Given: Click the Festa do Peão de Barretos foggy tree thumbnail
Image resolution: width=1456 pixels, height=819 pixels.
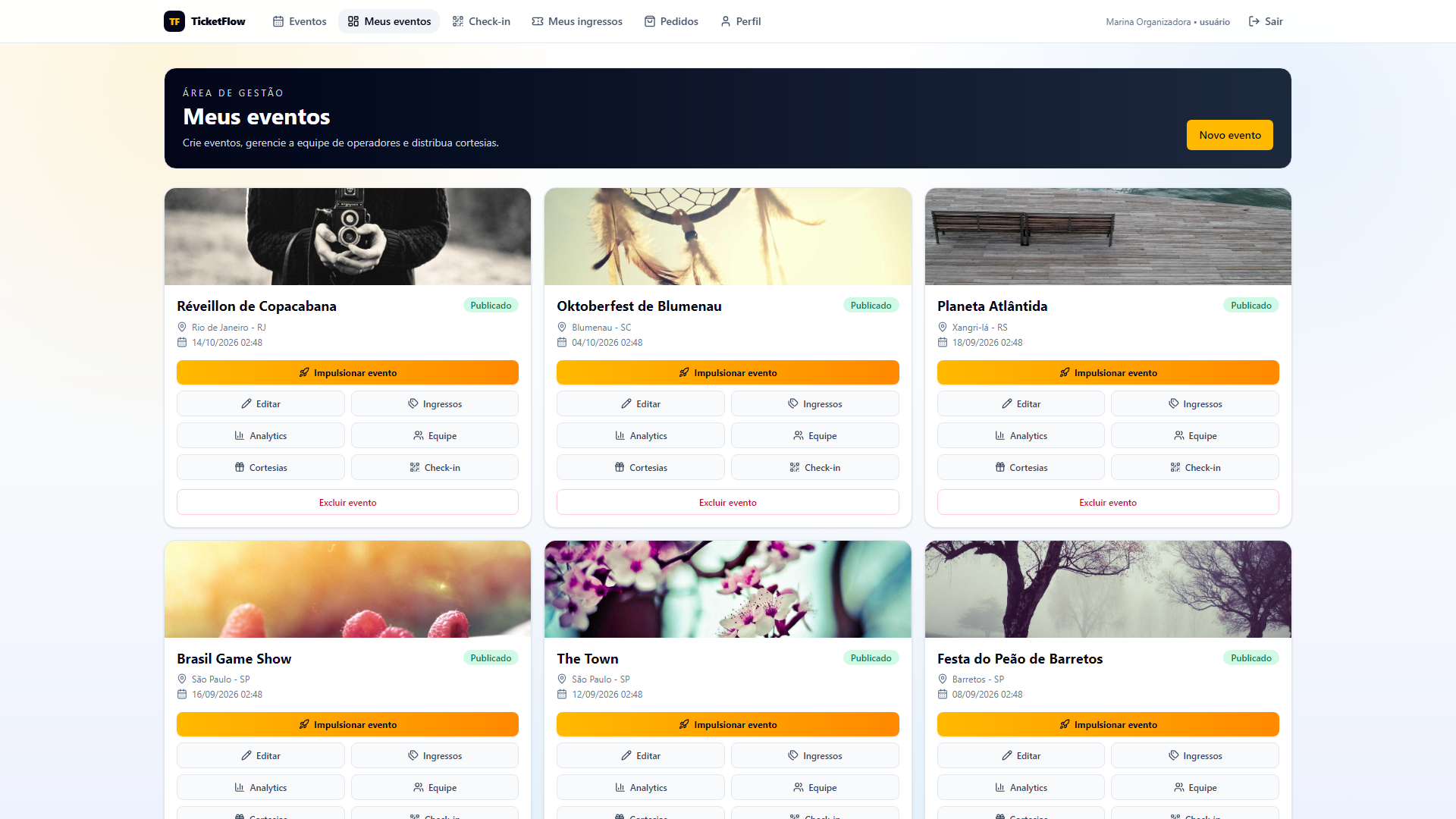Looking at the screenshot, I should 1108,589.
